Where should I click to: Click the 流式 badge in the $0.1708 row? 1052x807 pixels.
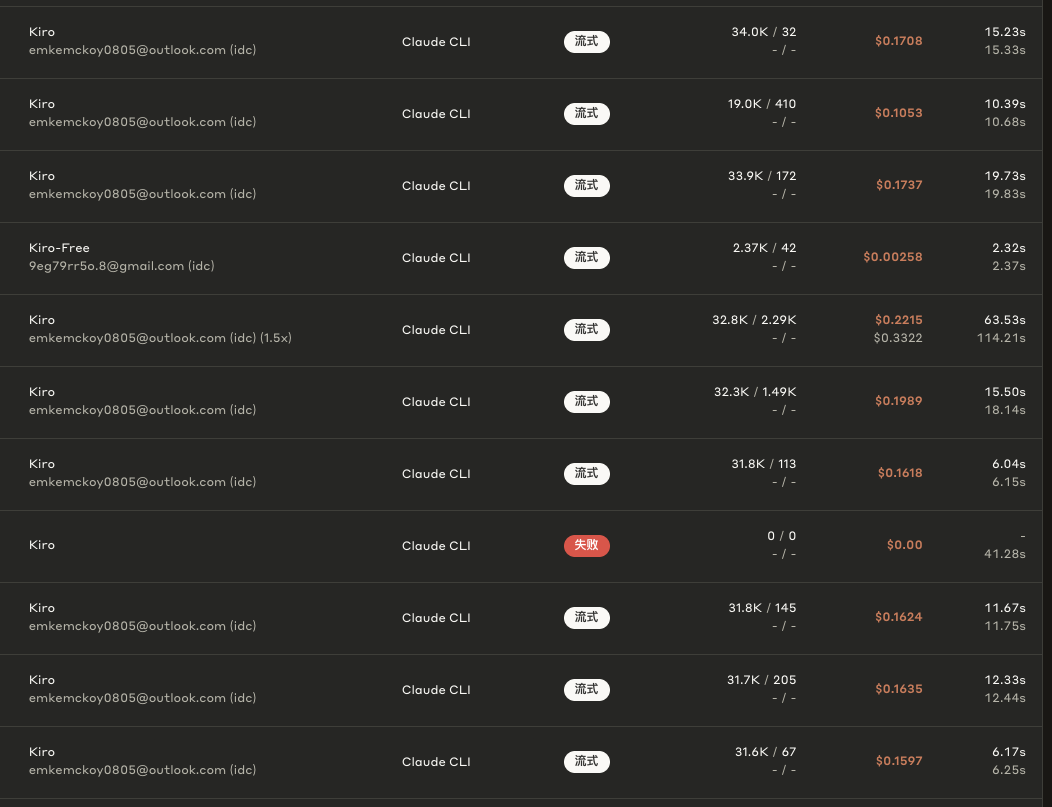tap(586, 42)
